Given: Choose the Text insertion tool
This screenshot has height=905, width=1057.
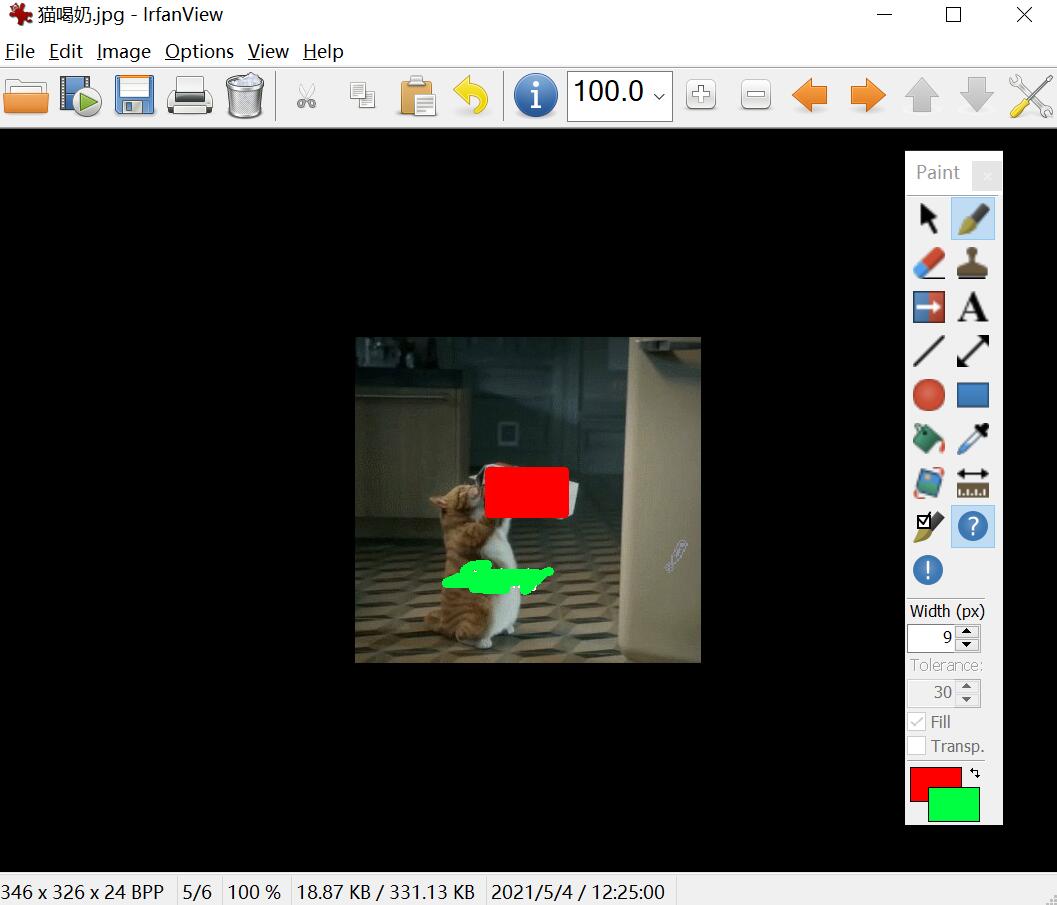Looking at the screenshot, I should click(x=972, y=307).
